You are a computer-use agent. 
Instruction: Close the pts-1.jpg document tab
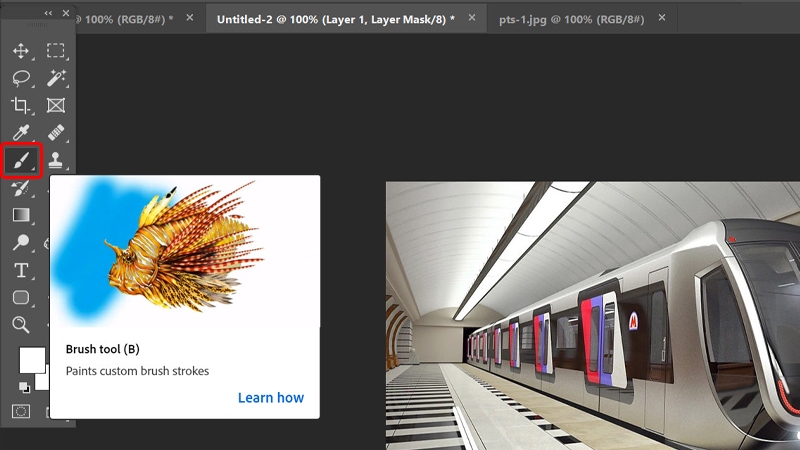point(662,18)
